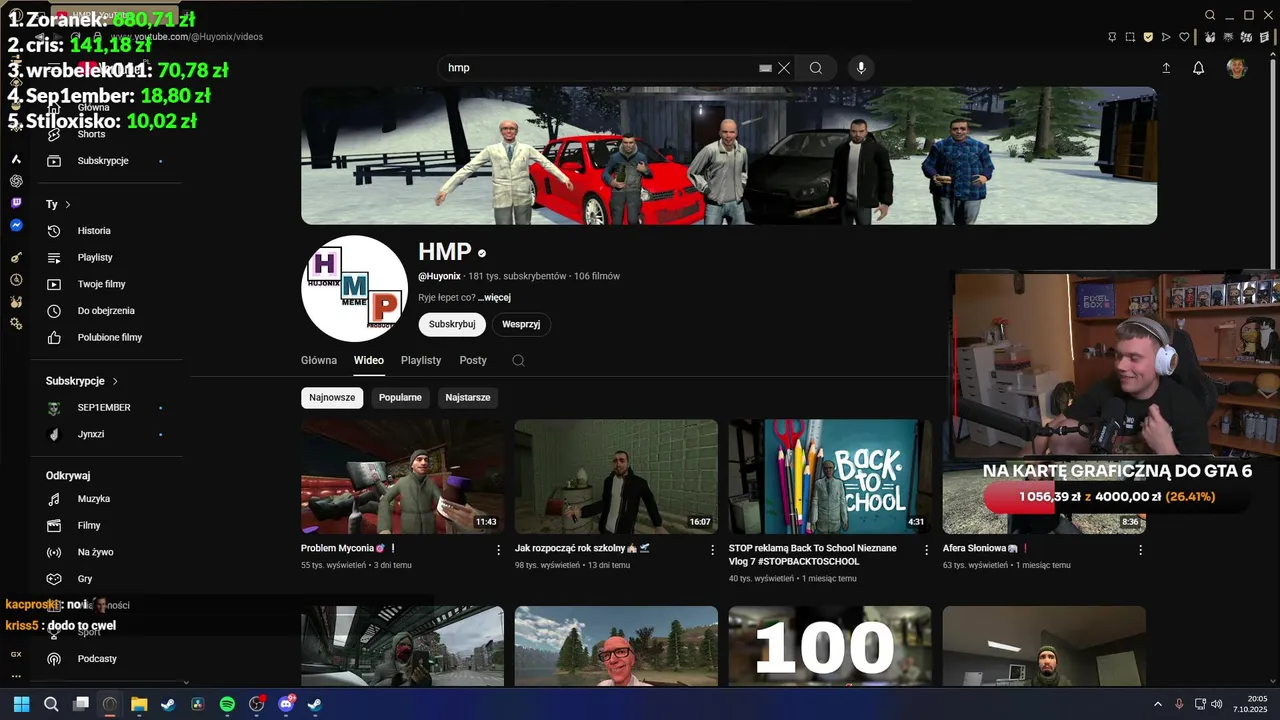Filter videos by Popularne
This screenshot has width=1280, height=720.
click(x=400, y=398)
